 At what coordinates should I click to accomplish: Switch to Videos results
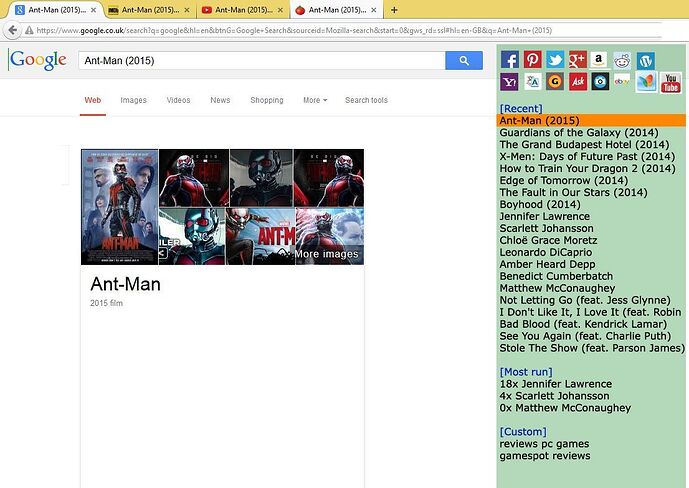[178, 100]
